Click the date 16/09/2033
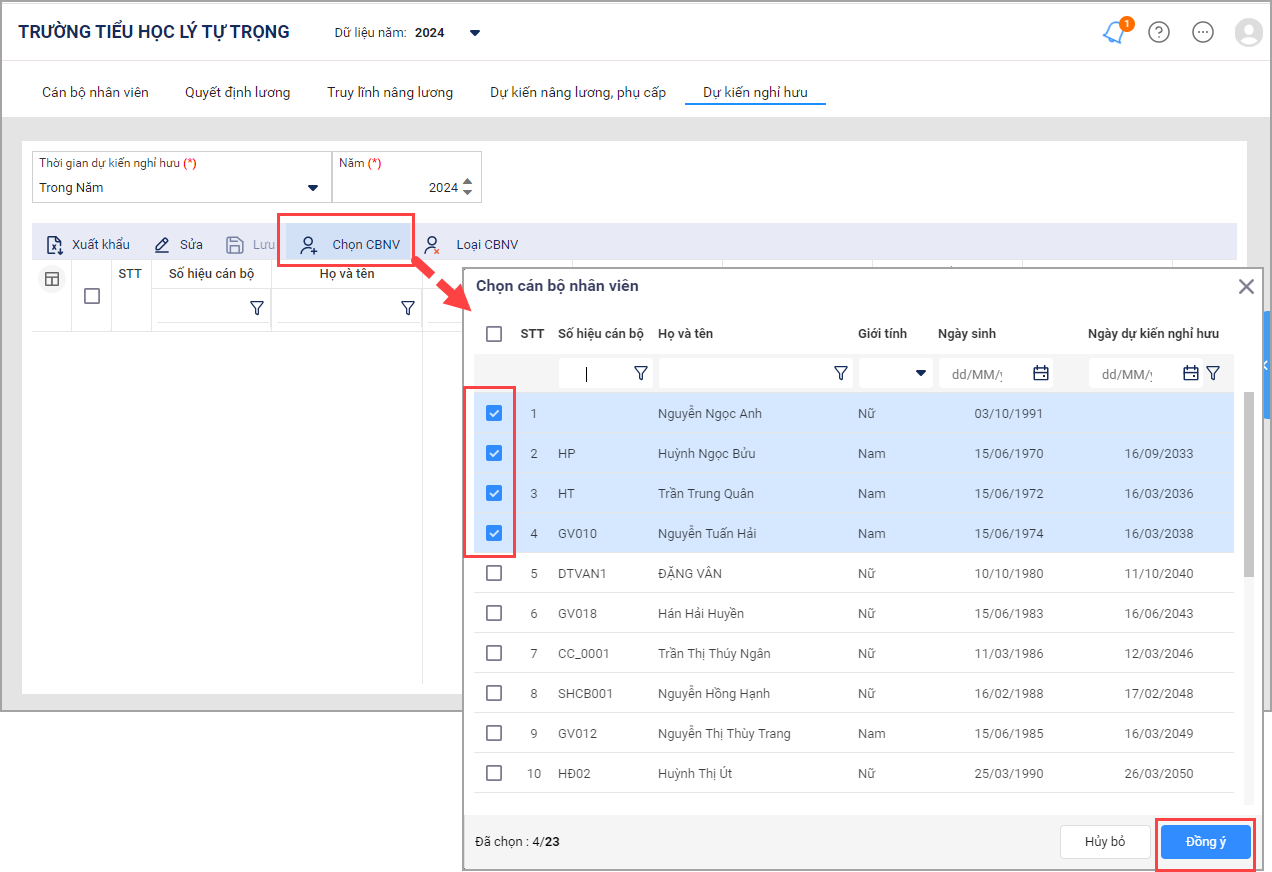Screen dimensions: 1272x872 [1159, 453]
